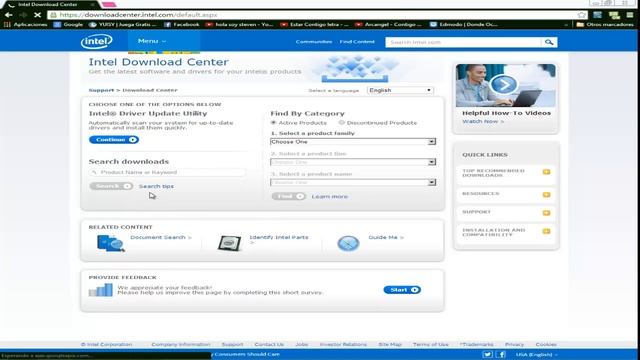Image resolution: width=640 pixels, height=360 pixels.
Task: Click the magnifier search icon in header
Action: (x=549, y=42)
